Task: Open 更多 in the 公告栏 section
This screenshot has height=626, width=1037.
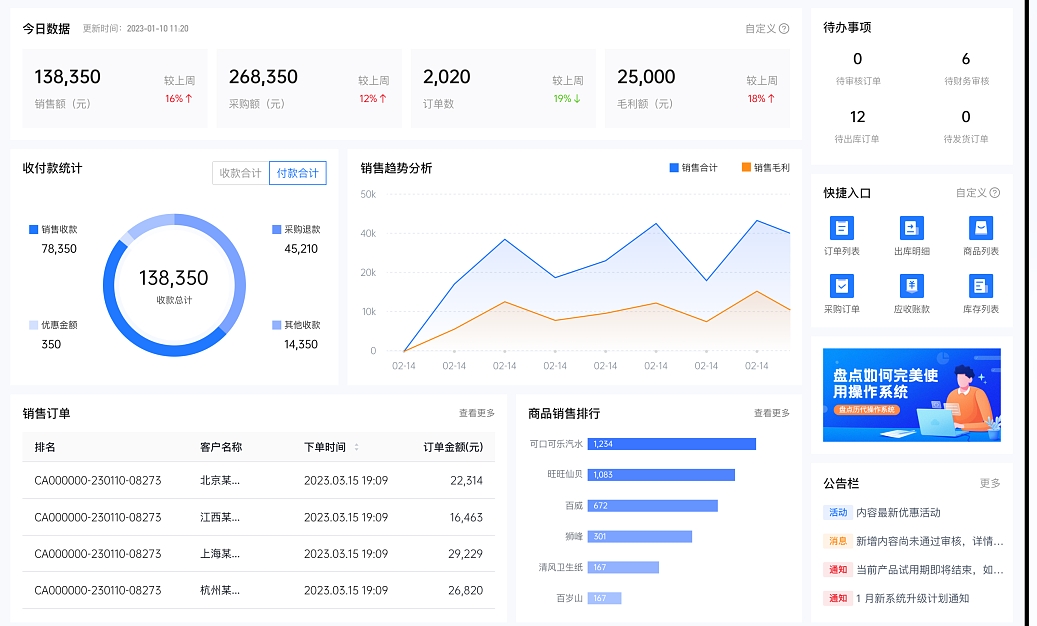Action: [x=992, y=481]
